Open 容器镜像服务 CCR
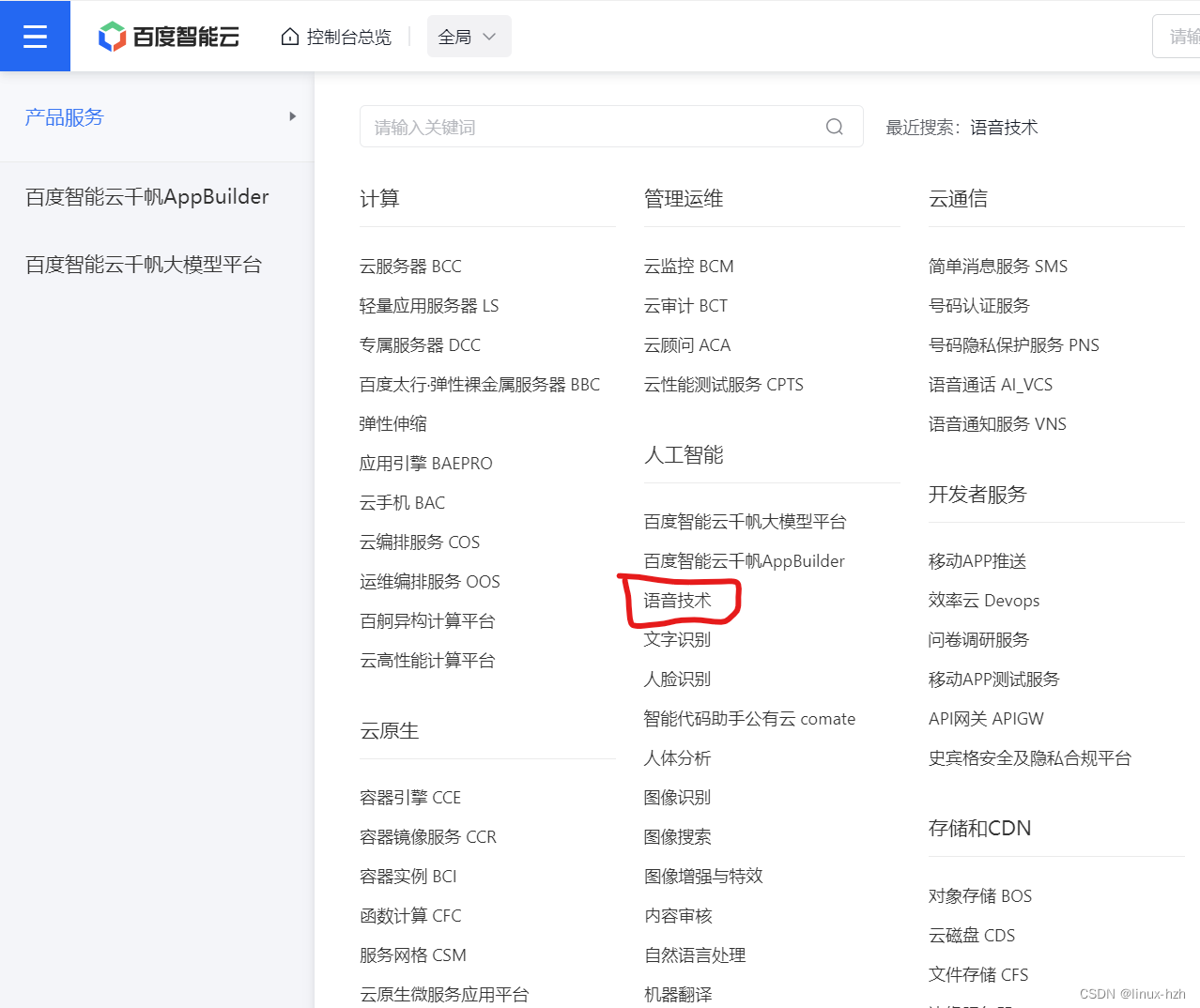 click(428, 837)
